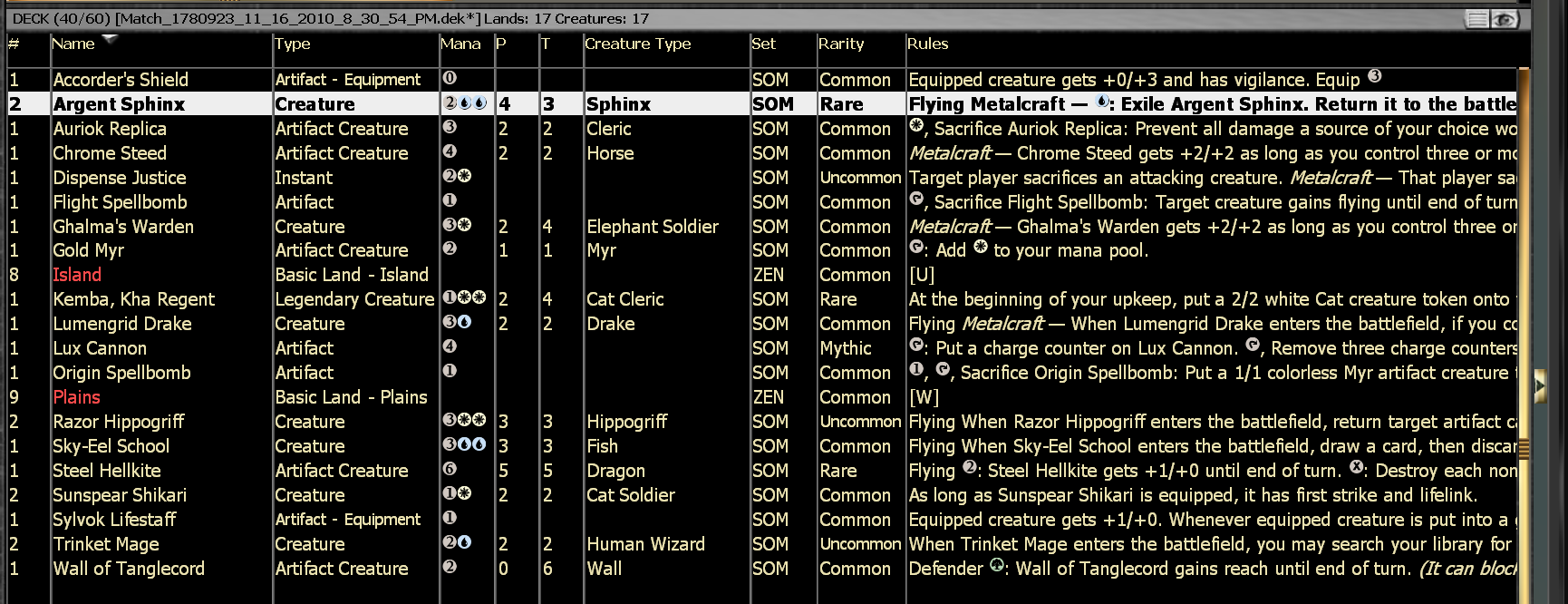Click the Legendary Creature type cell
1568x604 pixels.
tap(354, 299)
